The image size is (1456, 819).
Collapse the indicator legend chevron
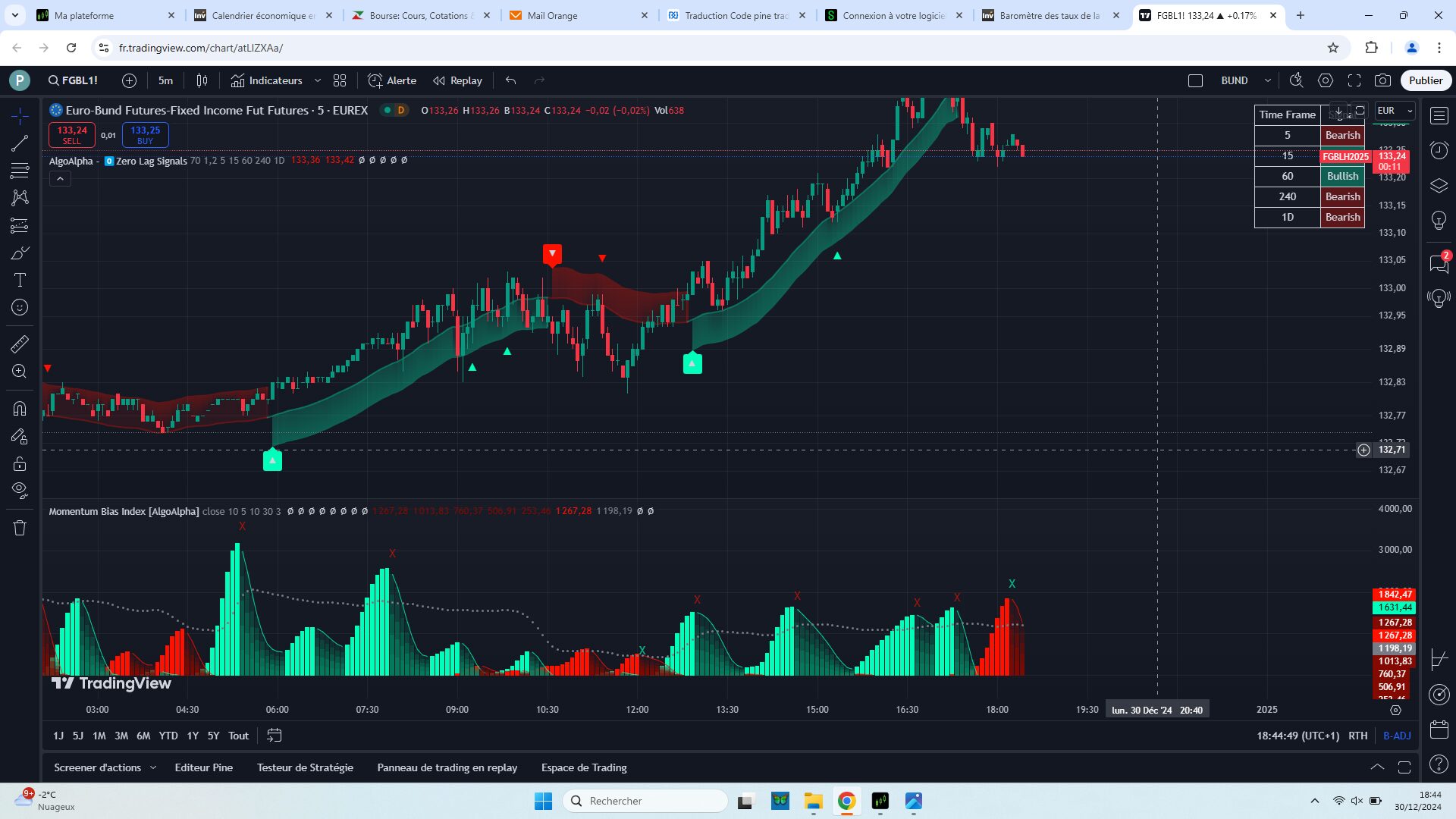(x=60, y=179)
